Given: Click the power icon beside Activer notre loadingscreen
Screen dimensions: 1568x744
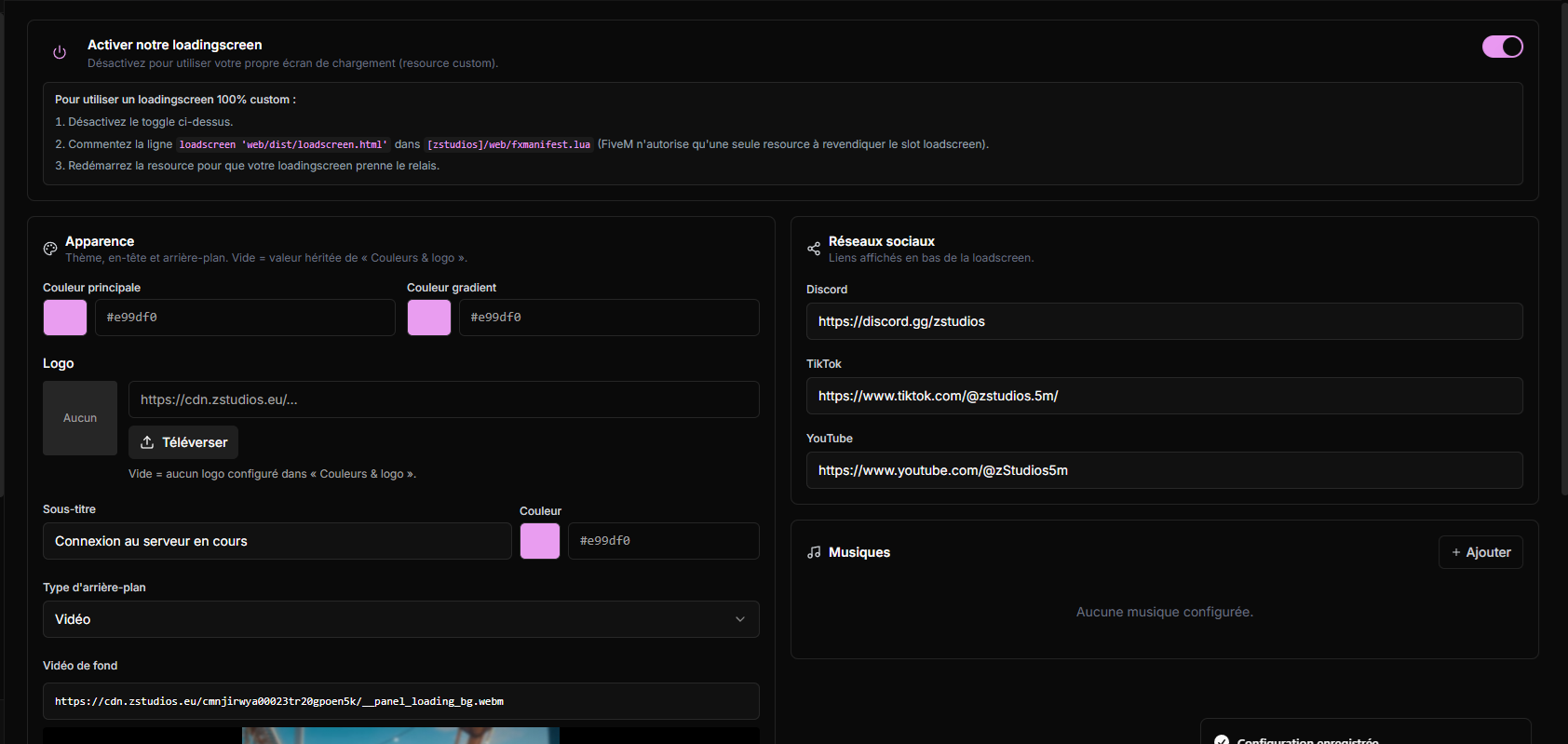Looking at the screenshot, I should coord(60,53).
